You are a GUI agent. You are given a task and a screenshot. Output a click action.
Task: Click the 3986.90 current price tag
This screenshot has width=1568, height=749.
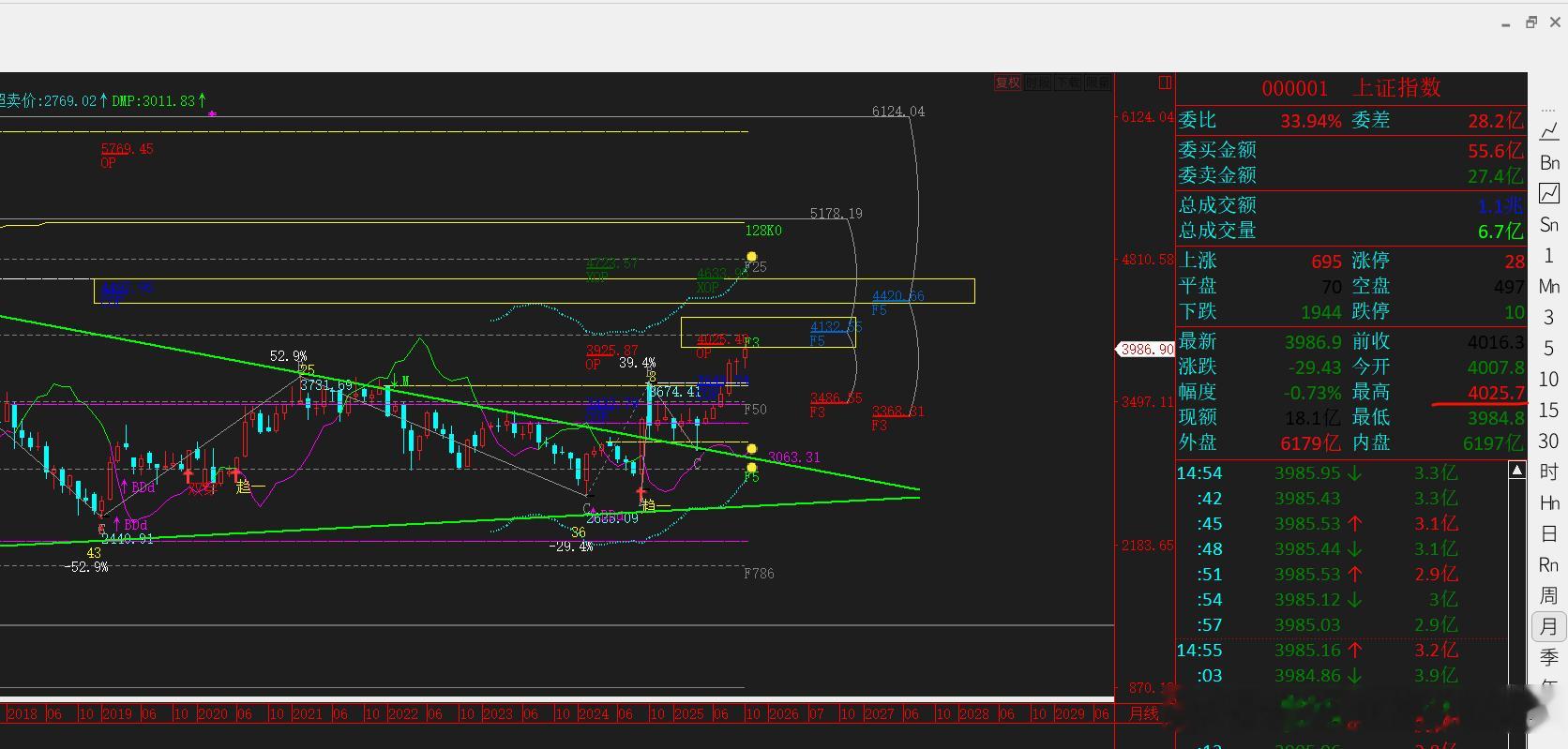1147,349
